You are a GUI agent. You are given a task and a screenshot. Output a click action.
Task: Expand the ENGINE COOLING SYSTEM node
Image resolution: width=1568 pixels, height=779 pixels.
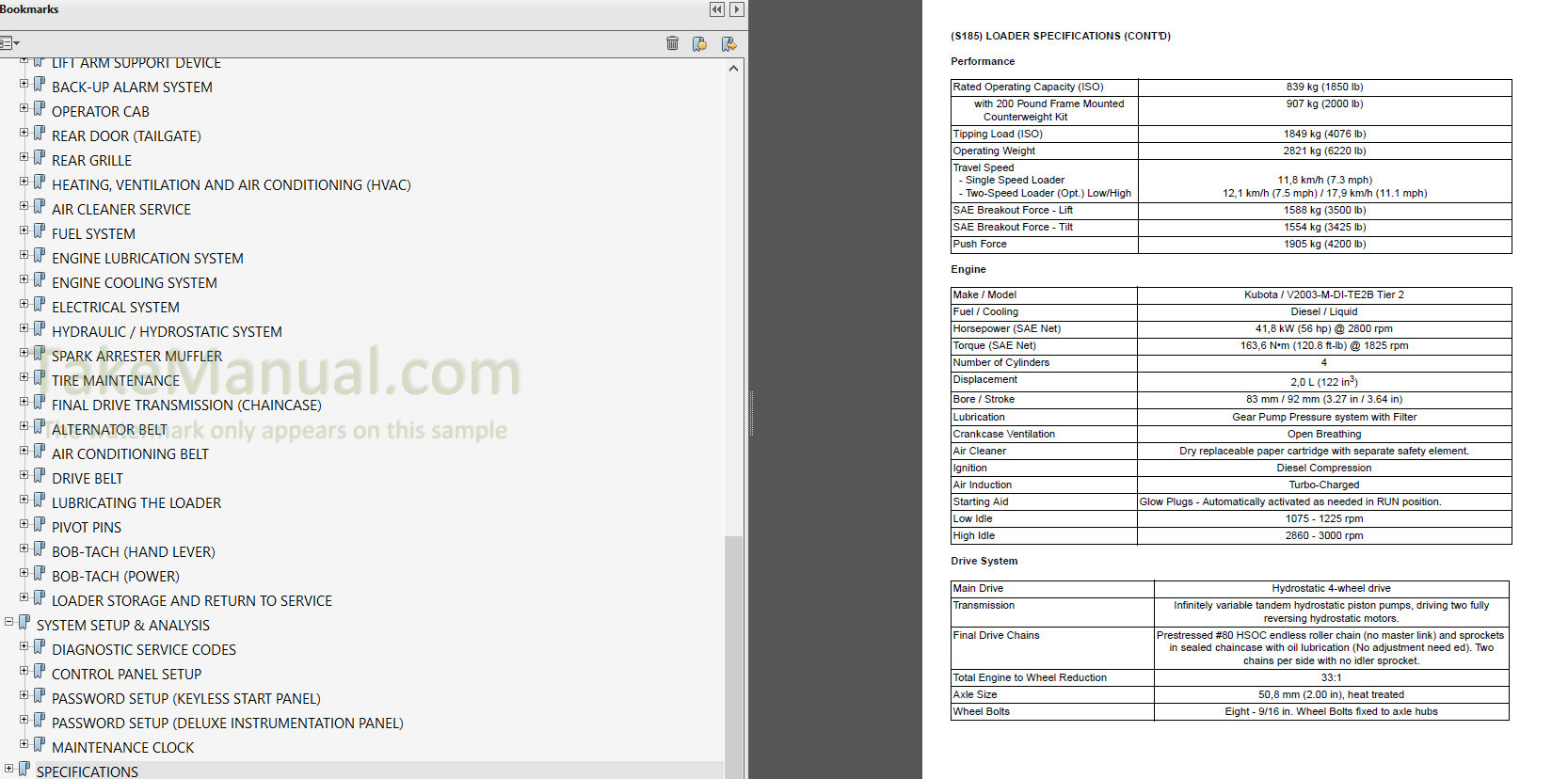click(x=24, y=279)
